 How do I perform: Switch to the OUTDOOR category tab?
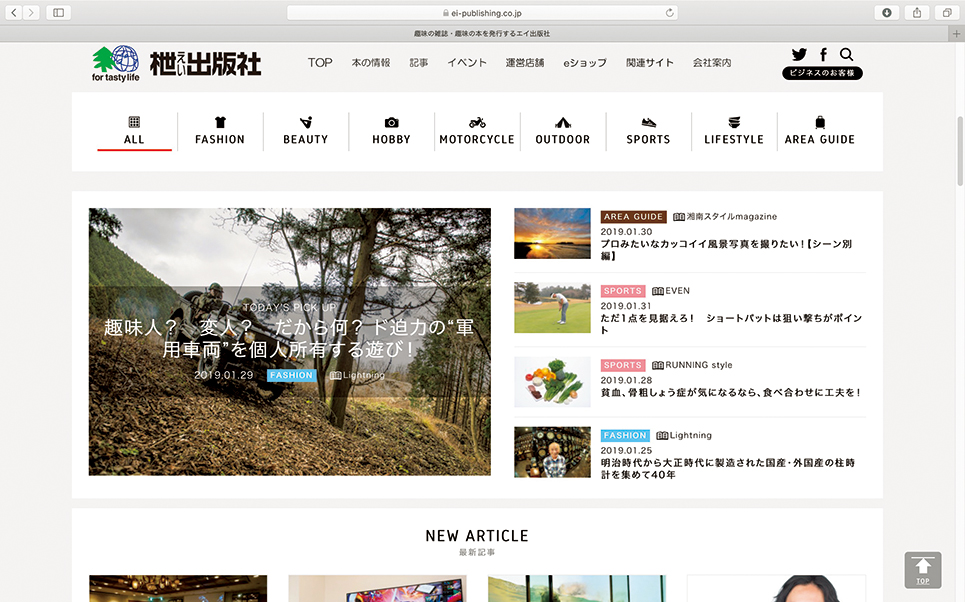coord(563,131)
